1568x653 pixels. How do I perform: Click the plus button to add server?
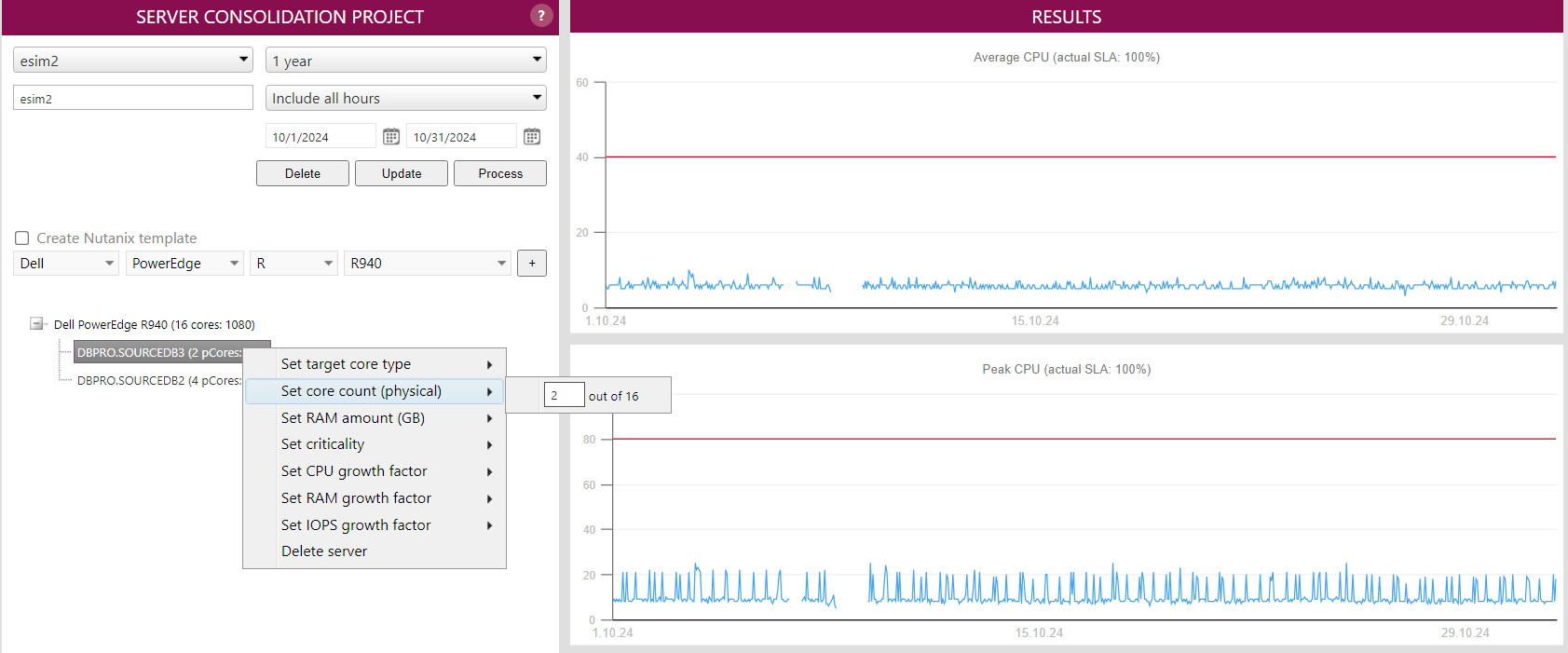click(x=532, y=264)
